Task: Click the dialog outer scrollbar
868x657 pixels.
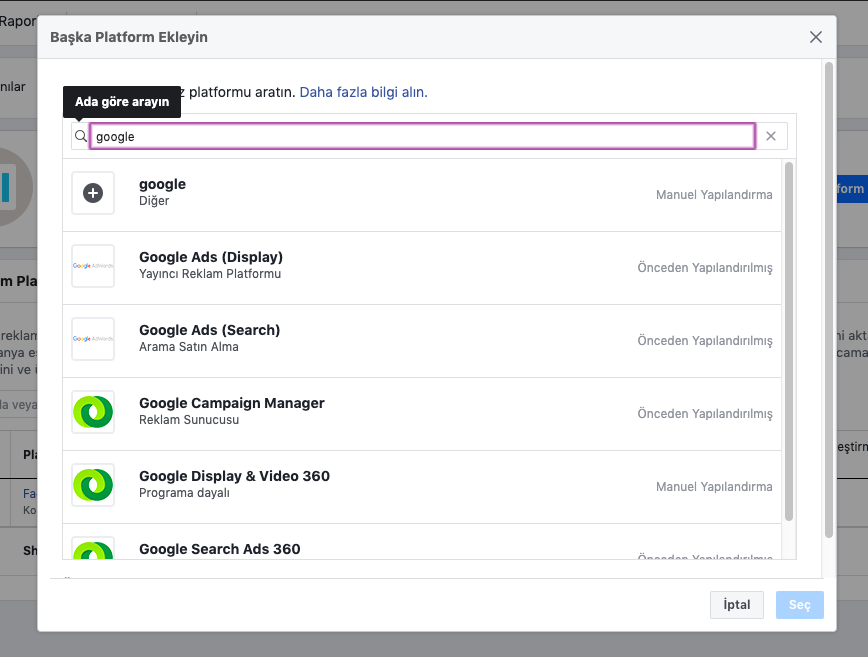Action: coord(829,300)
